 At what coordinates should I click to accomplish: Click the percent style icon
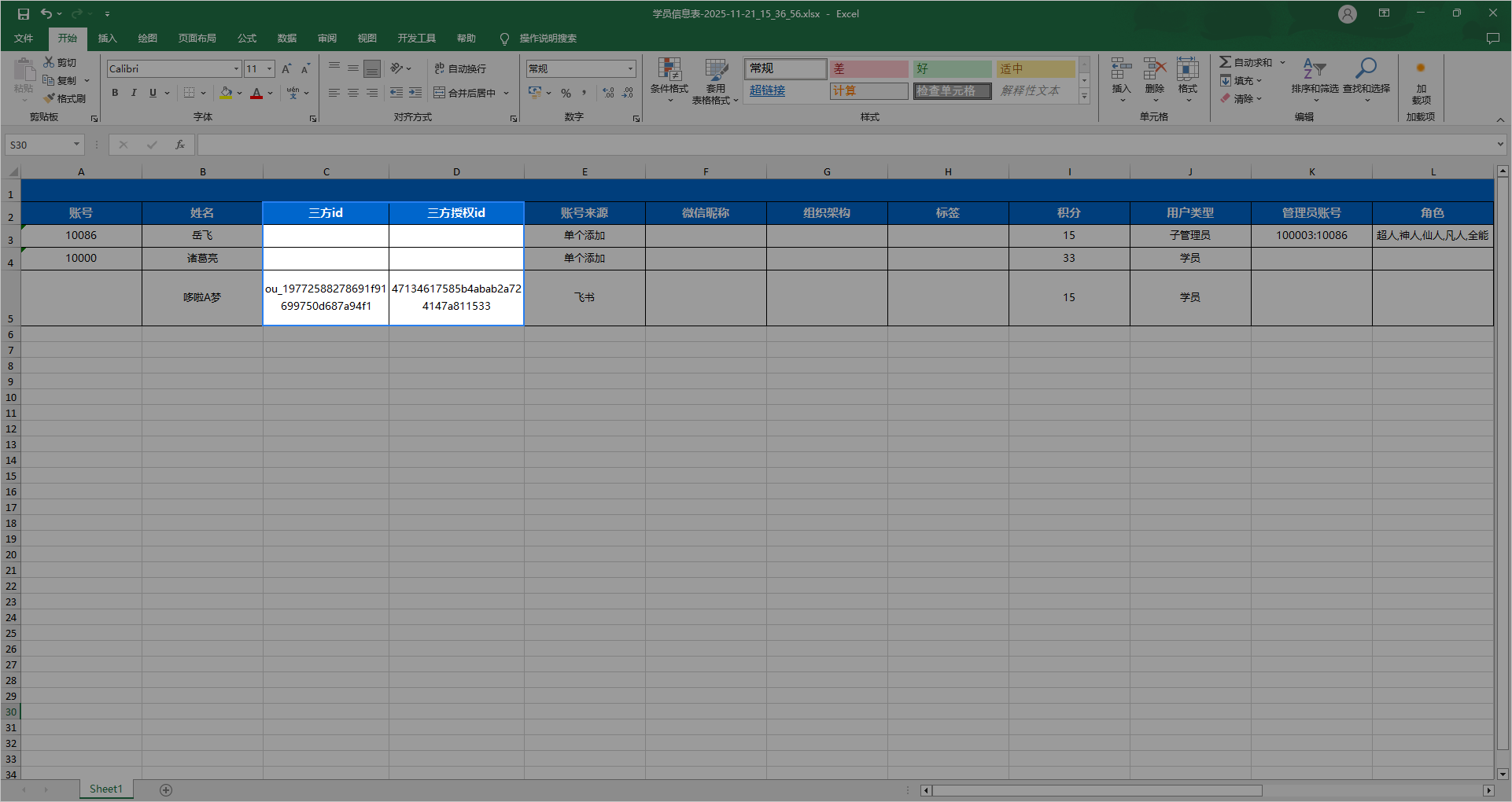point(566,93)
